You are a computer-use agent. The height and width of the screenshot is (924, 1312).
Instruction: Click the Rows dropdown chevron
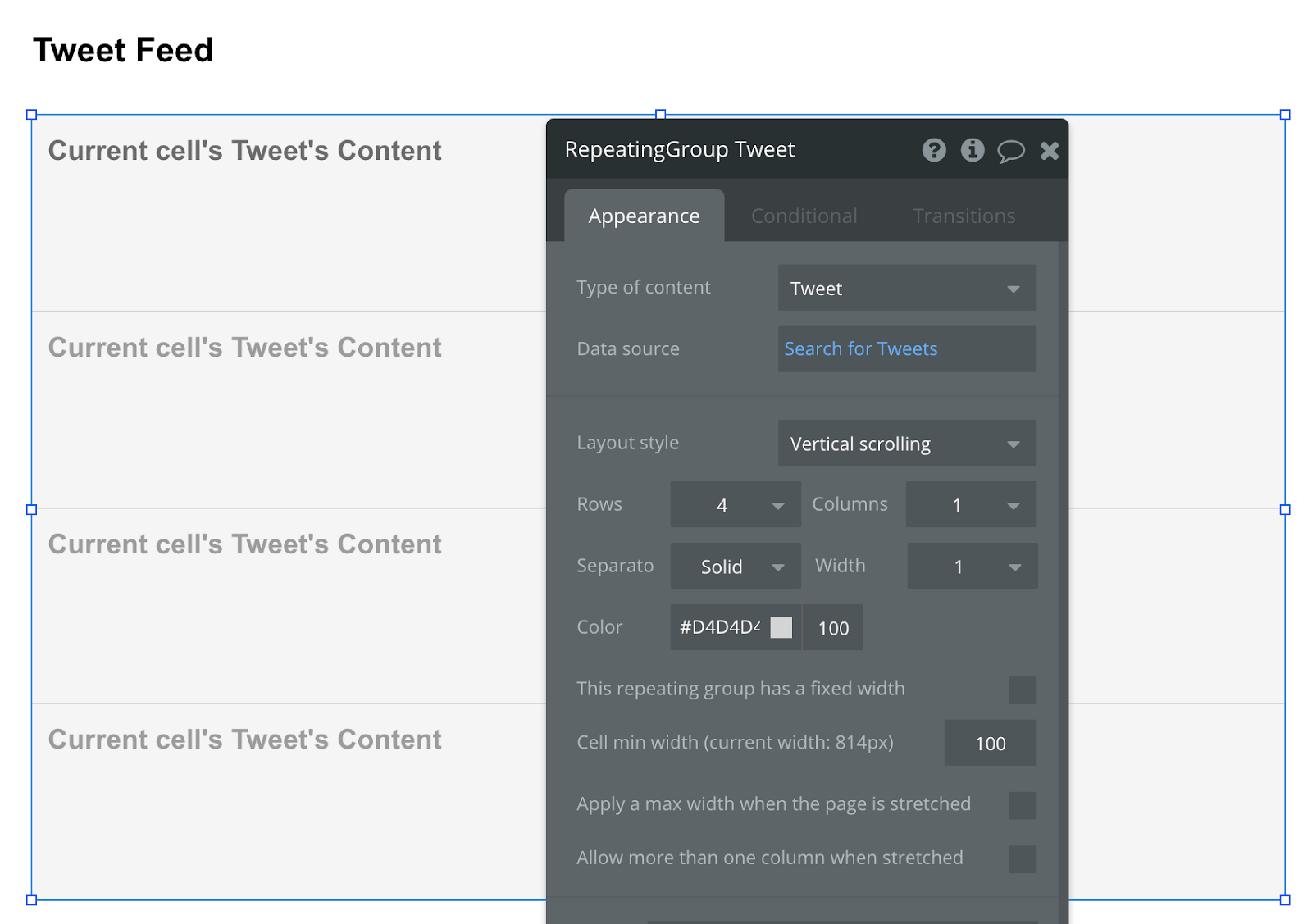click(778, 504)
